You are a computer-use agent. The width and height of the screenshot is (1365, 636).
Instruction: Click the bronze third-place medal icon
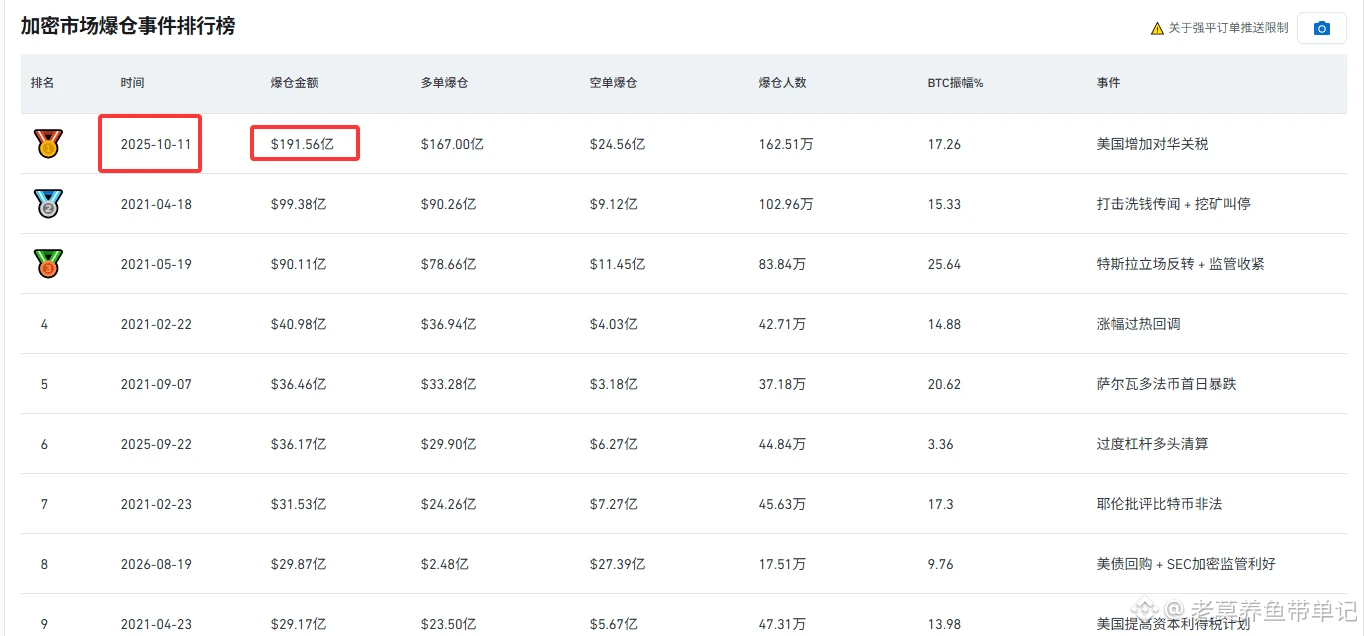click(47, 263)
